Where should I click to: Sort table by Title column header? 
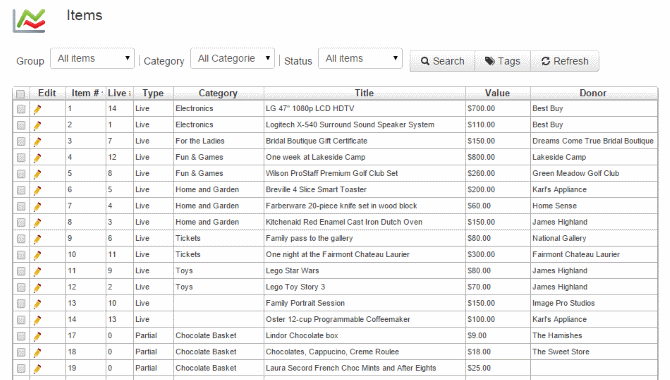click(x=364, y=93)
